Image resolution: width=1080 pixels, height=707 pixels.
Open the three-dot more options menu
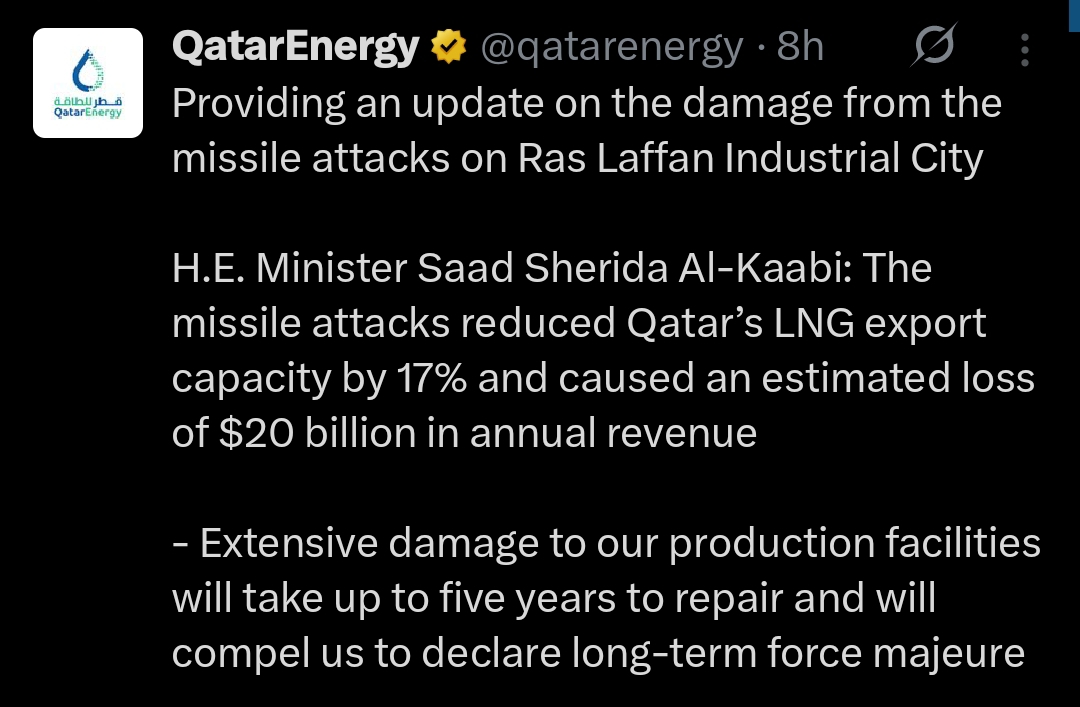coord(1025,48)
